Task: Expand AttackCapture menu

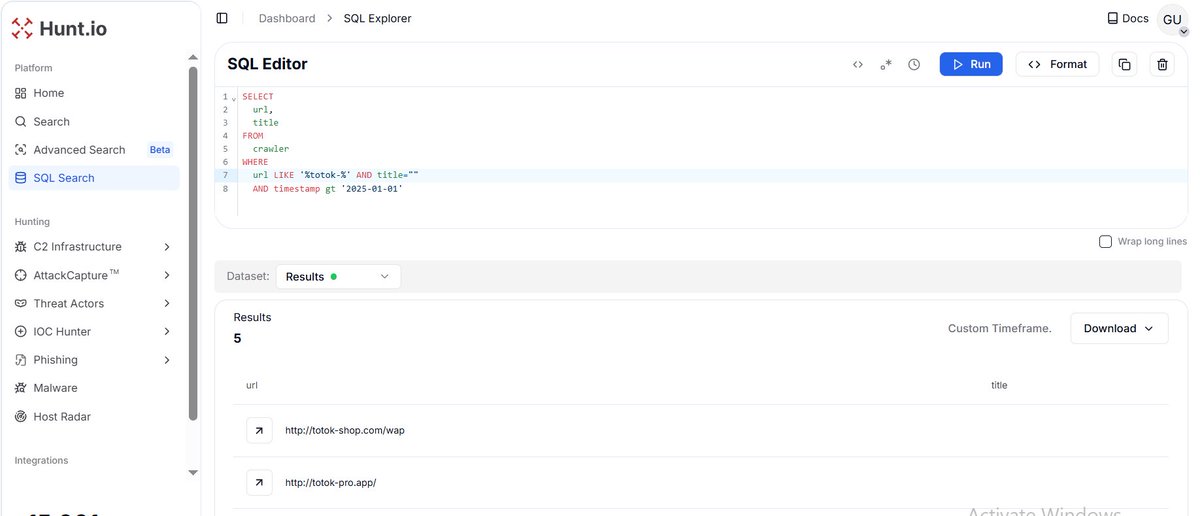Action: click(x=96, y=275)
